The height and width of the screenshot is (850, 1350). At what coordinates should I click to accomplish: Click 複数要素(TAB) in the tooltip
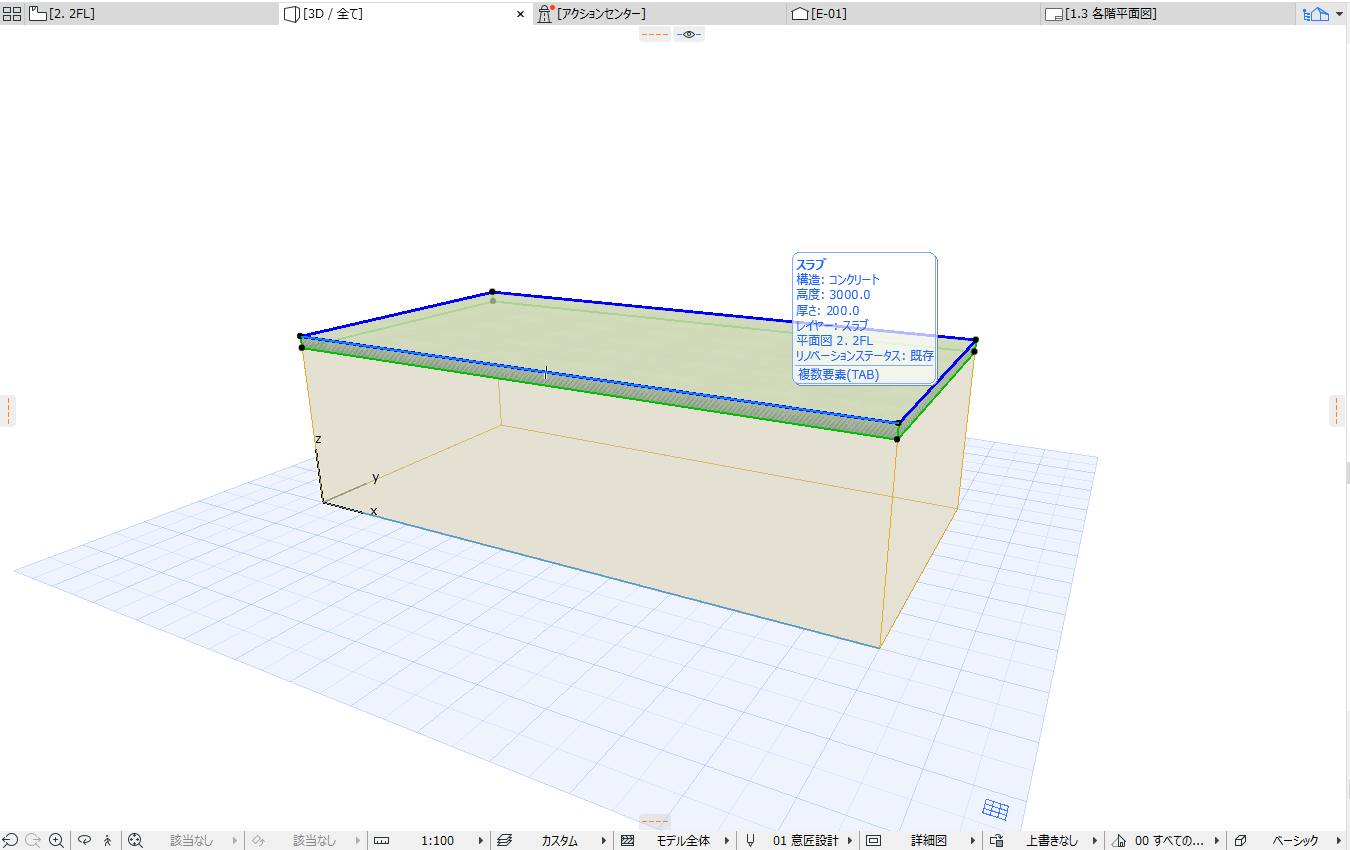pyautogui.click(x=838, y=375)
